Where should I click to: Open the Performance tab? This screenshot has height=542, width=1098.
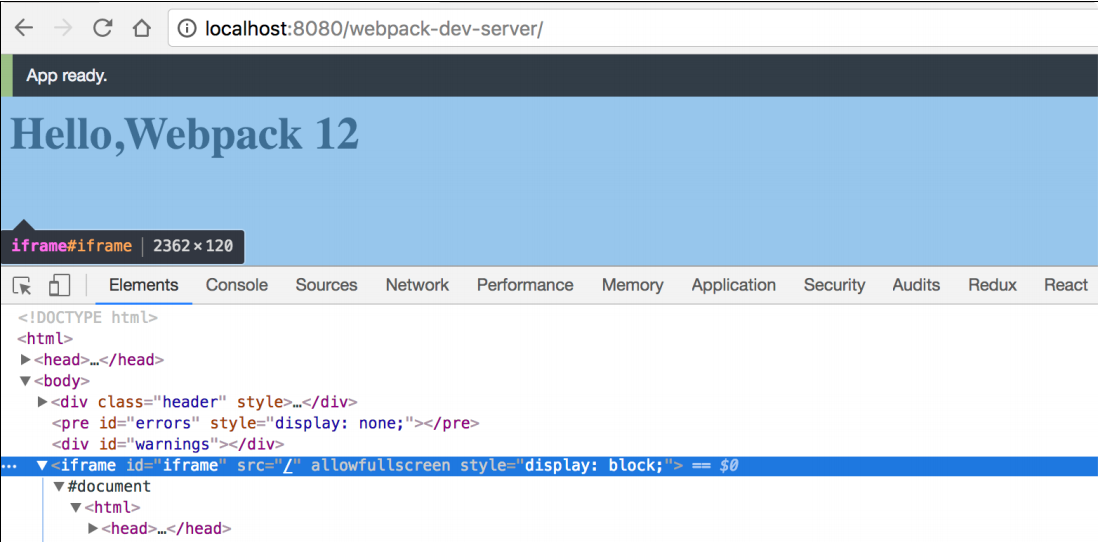click(x=525, y=285)
